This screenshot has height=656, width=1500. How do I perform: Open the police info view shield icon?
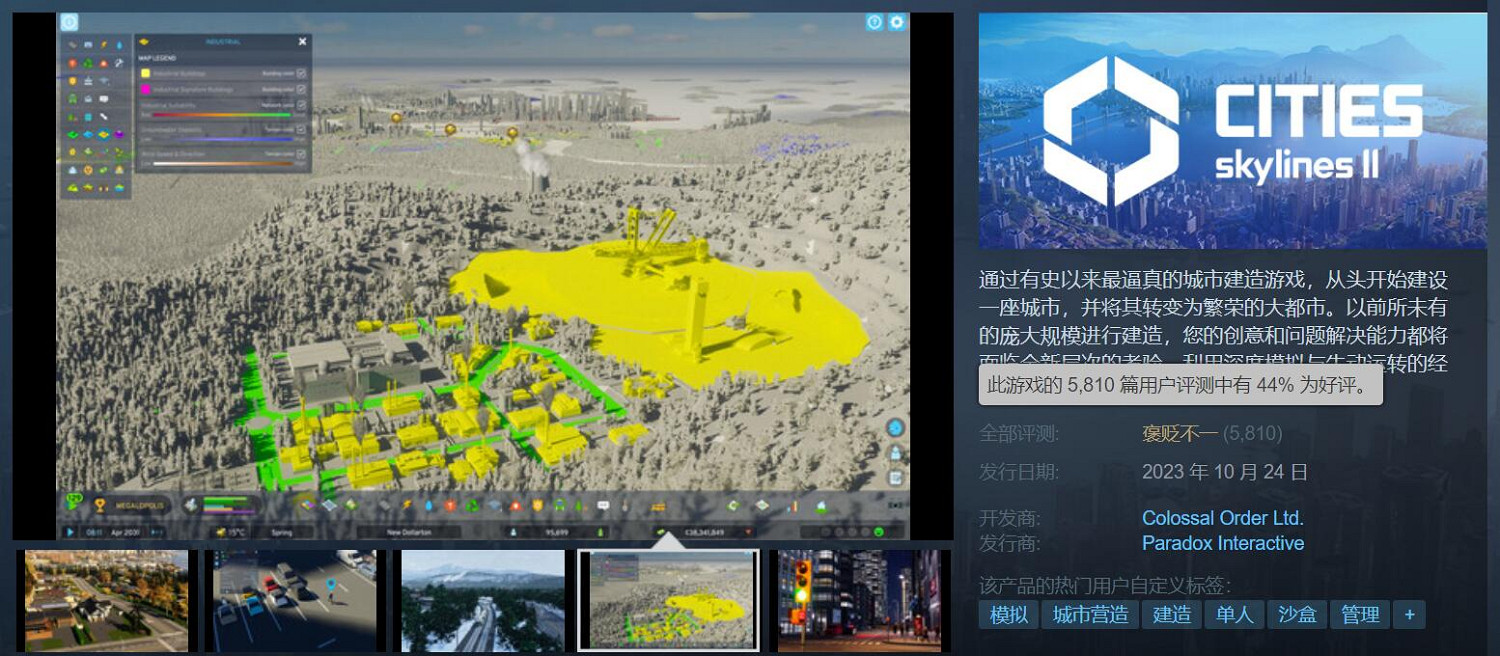537,505
